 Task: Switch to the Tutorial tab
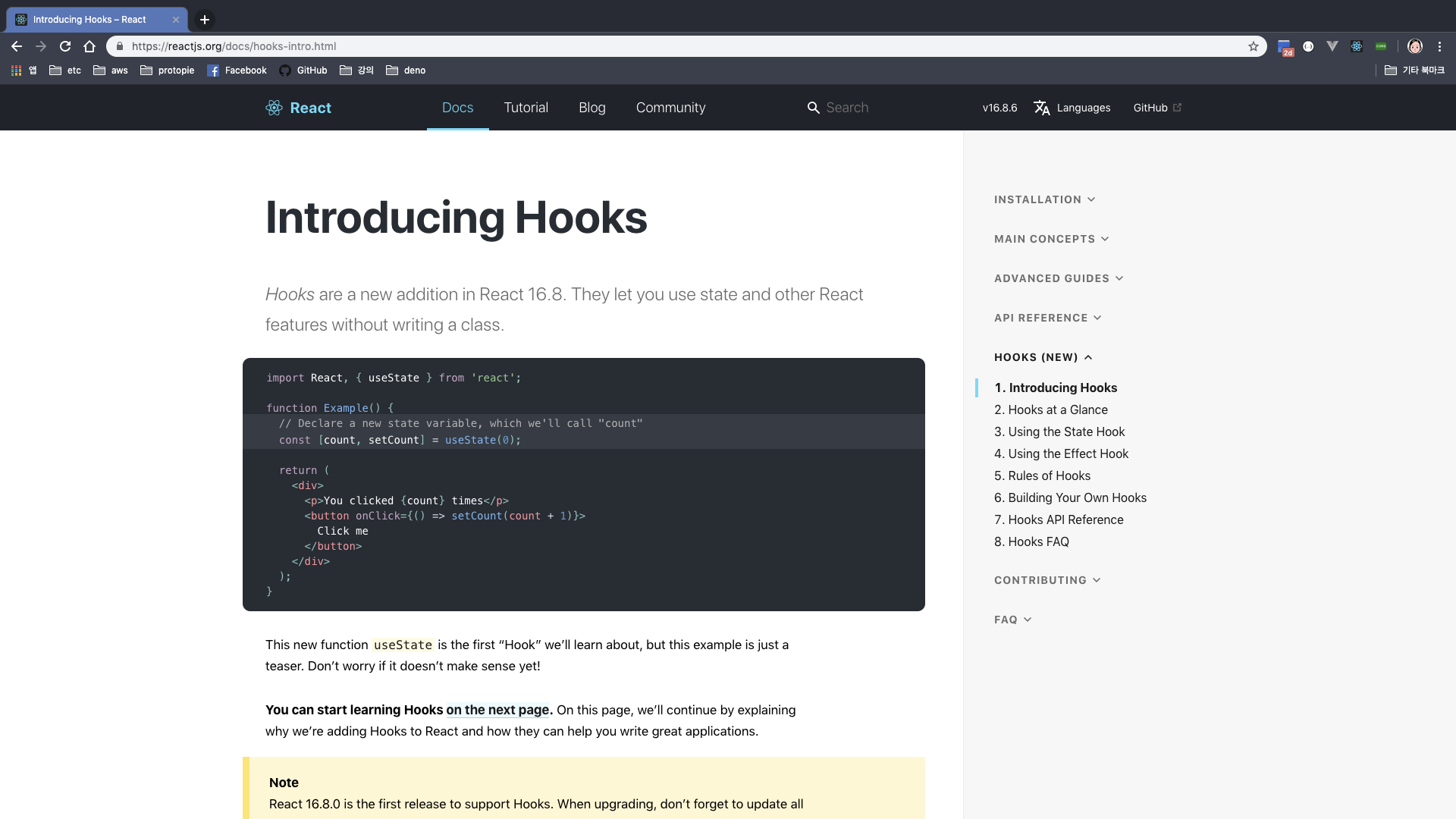tap(526, 108)
